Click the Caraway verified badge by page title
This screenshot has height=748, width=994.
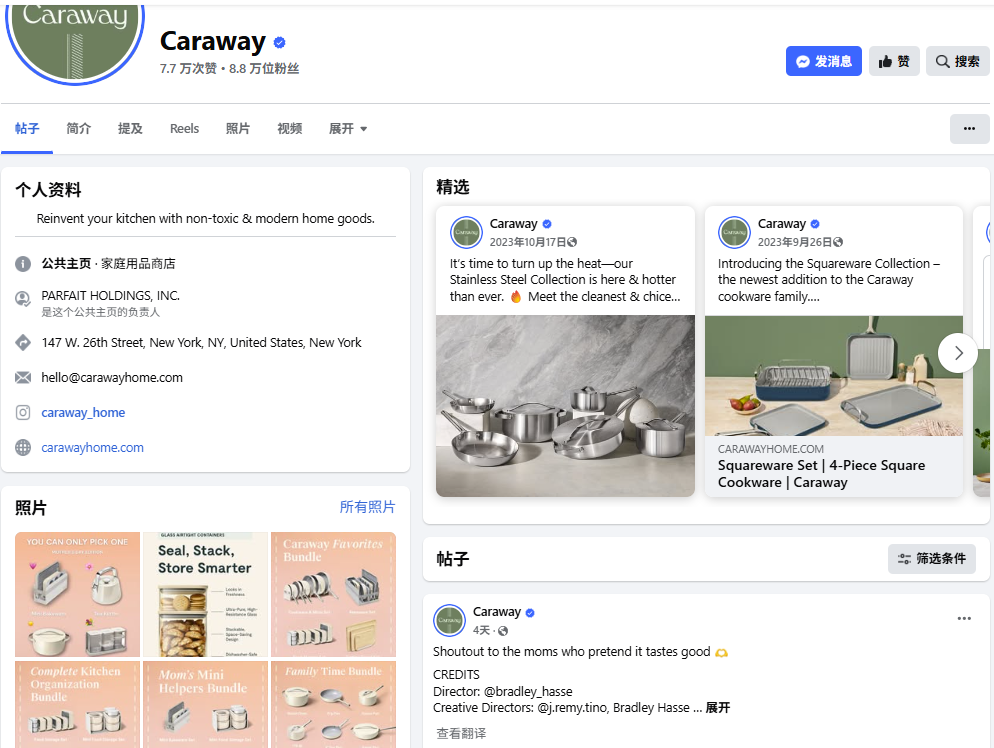(x=280, y=42)
